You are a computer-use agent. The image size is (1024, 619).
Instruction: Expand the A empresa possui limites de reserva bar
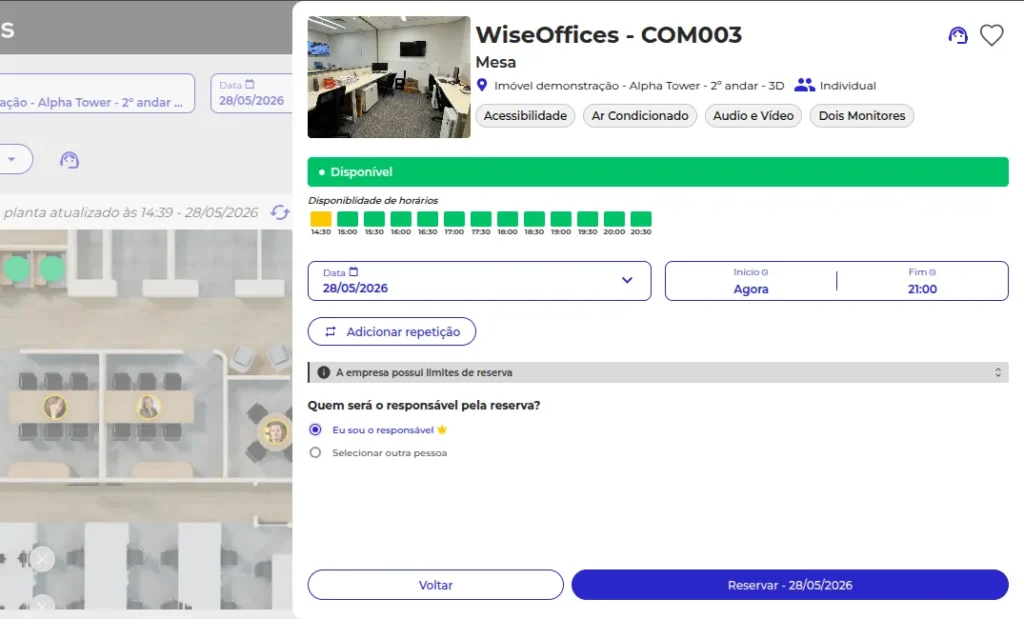coord(658,372)
